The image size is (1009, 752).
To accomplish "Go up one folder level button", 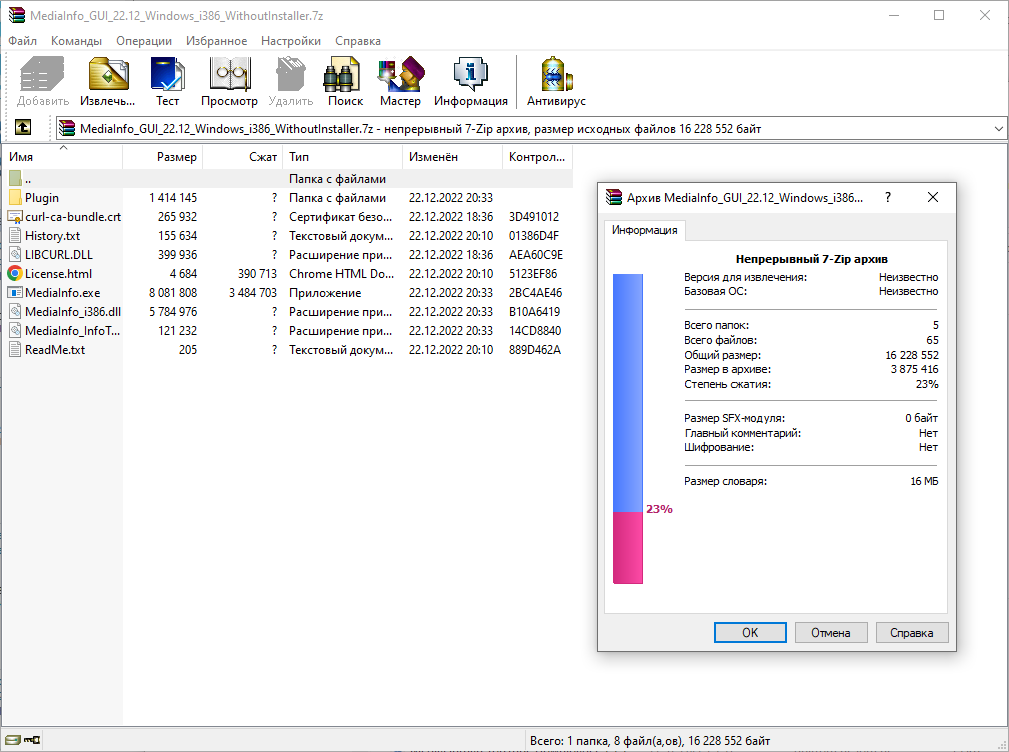I will (23, 127).
